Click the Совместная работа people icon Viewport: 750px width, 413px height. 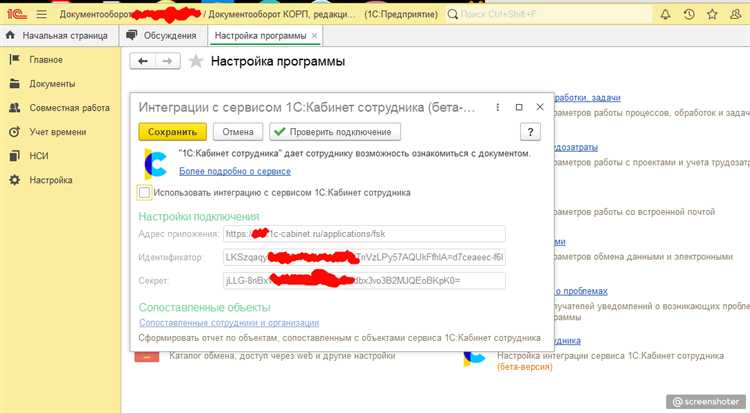click(15, 108)
